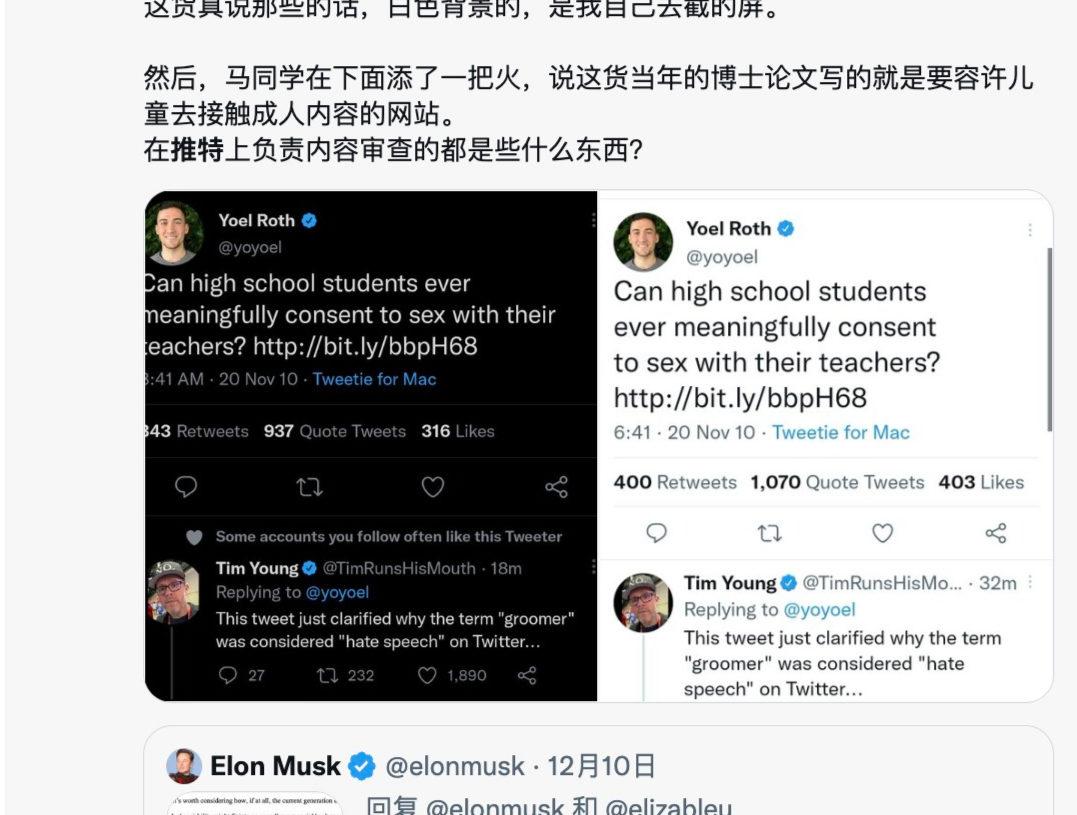1077x815 pixels.
Task: Click retweet icon in dark Yoel Roth tweet
Action: 309,487
